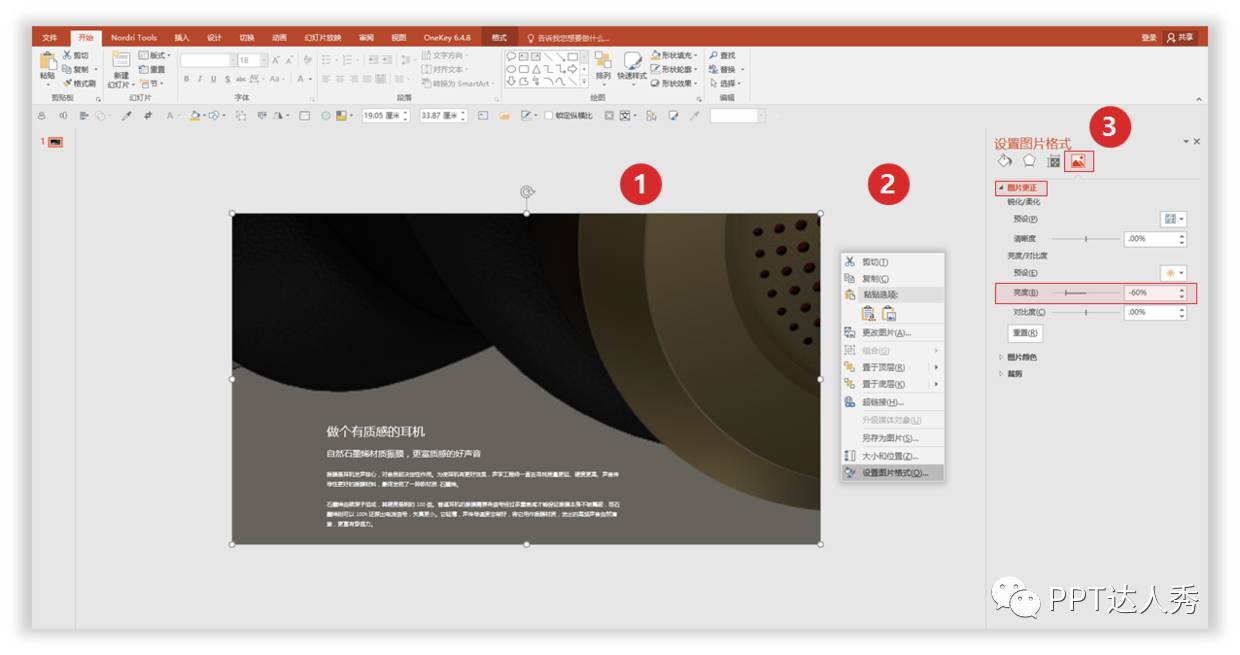Select slide 1 thumbnail in slide panel

[x=55, y=142]
